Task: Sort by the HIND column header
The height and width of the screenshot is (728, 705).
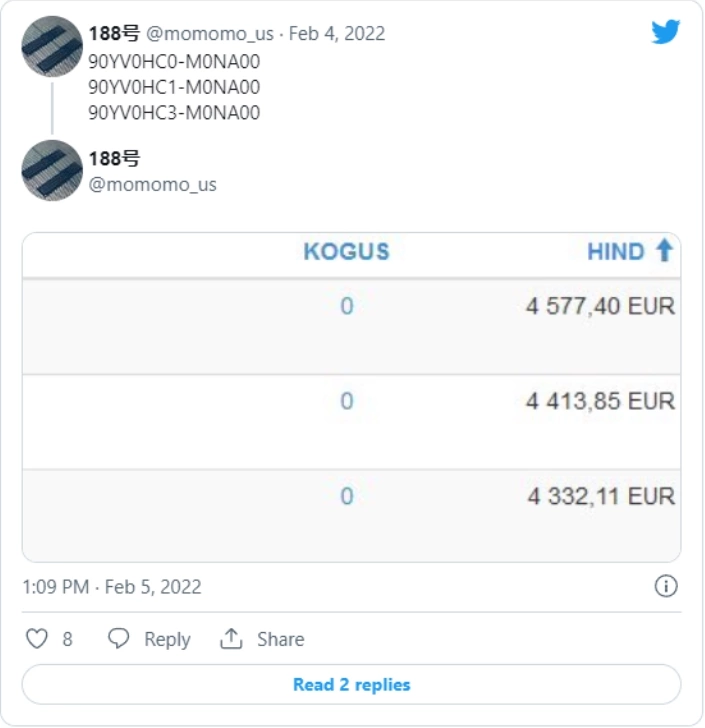Action: coord(616,252)
